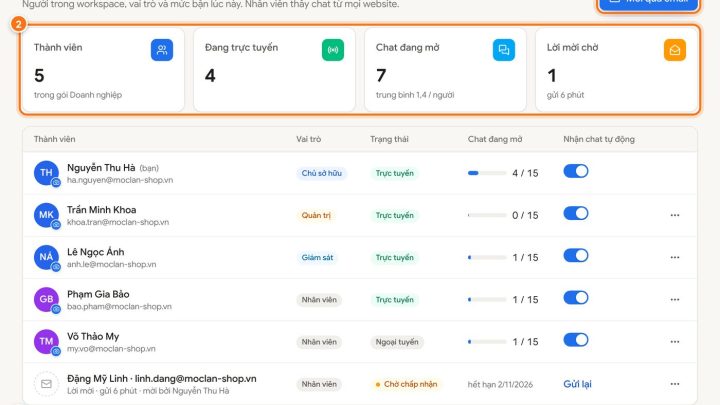Image resolution: width=720 pixels, height=405 pixels.
Task: Click the GB avatar of Phạm Gia Bảo
Action: (46, 300)
